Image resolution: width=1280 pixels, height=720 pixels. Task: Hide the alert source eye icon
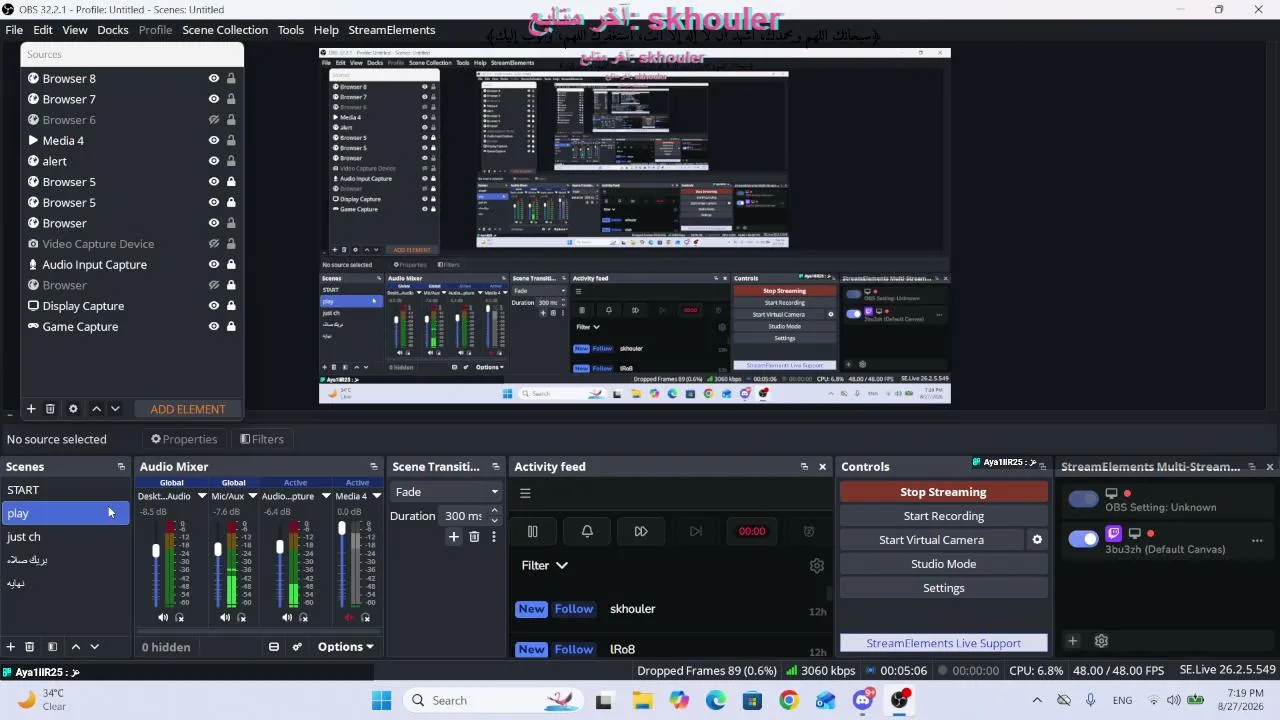[213, 161]
